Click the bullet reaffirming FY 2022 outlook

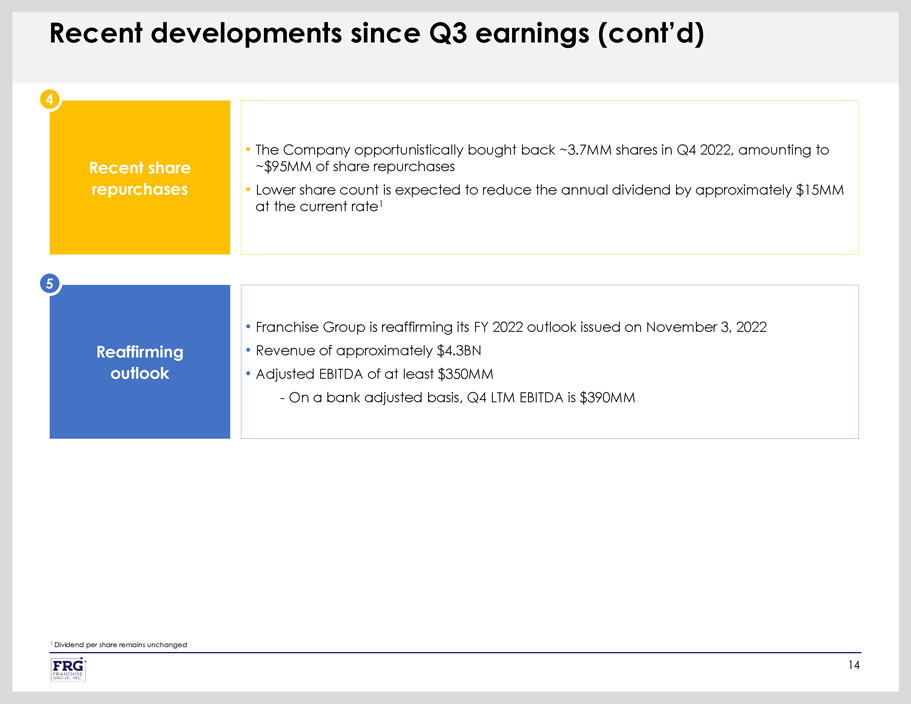click(510, 327)
